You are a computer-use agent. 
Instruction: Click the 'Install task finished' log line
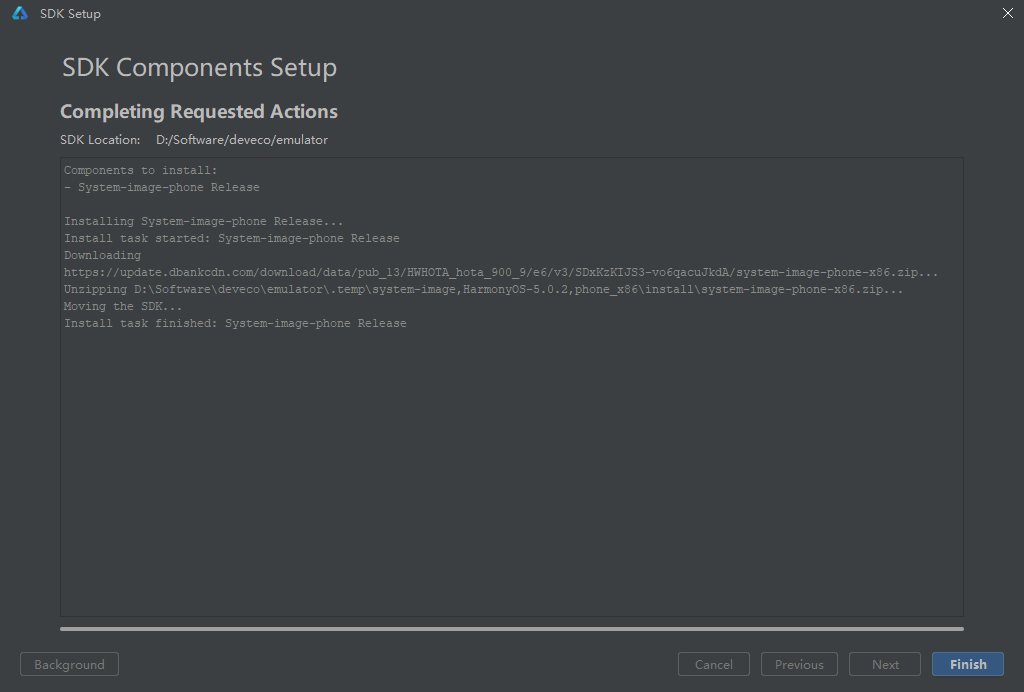tap(235, 323)
